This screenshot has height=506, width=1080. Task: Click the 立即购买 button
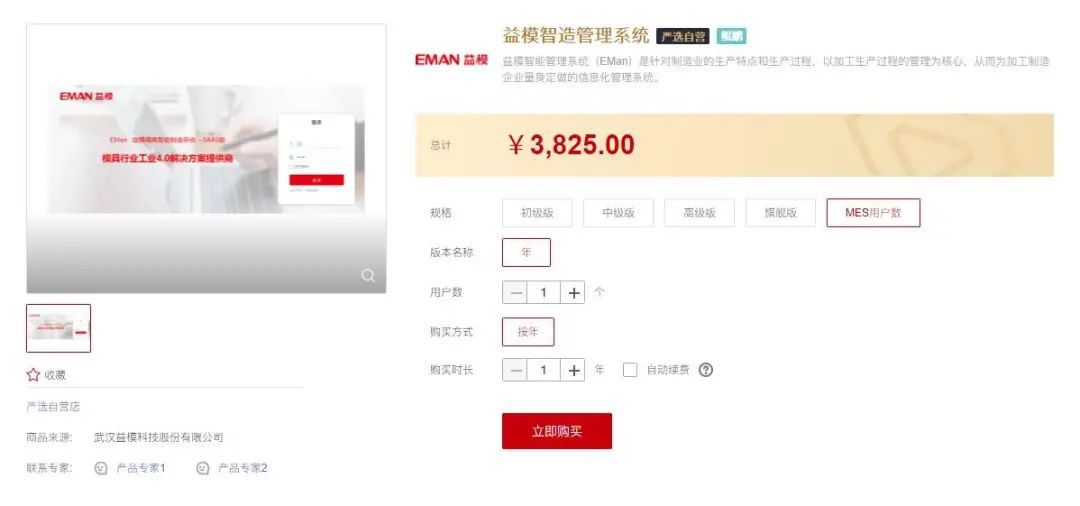click(x=557, y=431)
